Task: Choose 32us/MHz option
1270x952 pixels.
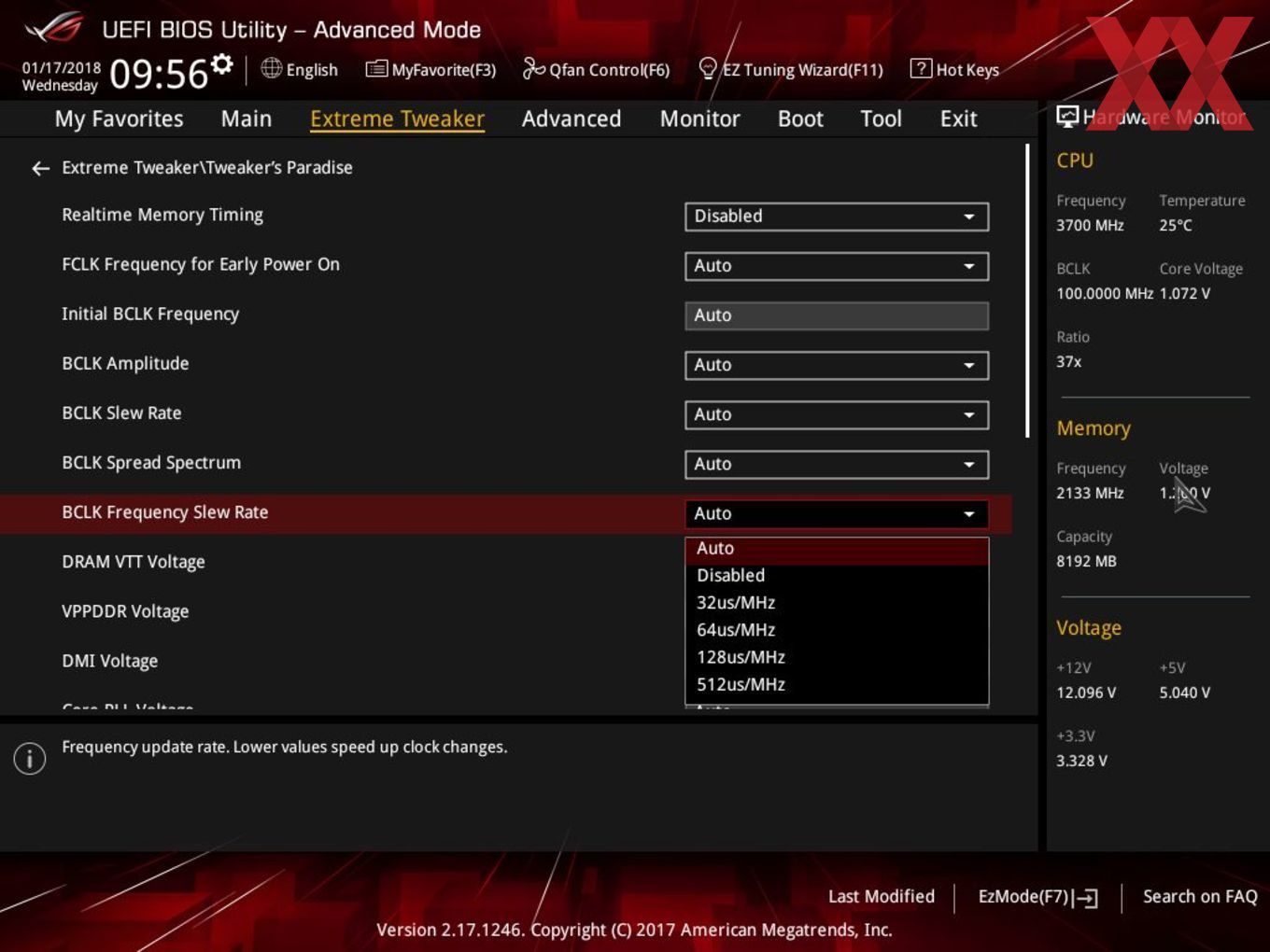Action: 837,603
